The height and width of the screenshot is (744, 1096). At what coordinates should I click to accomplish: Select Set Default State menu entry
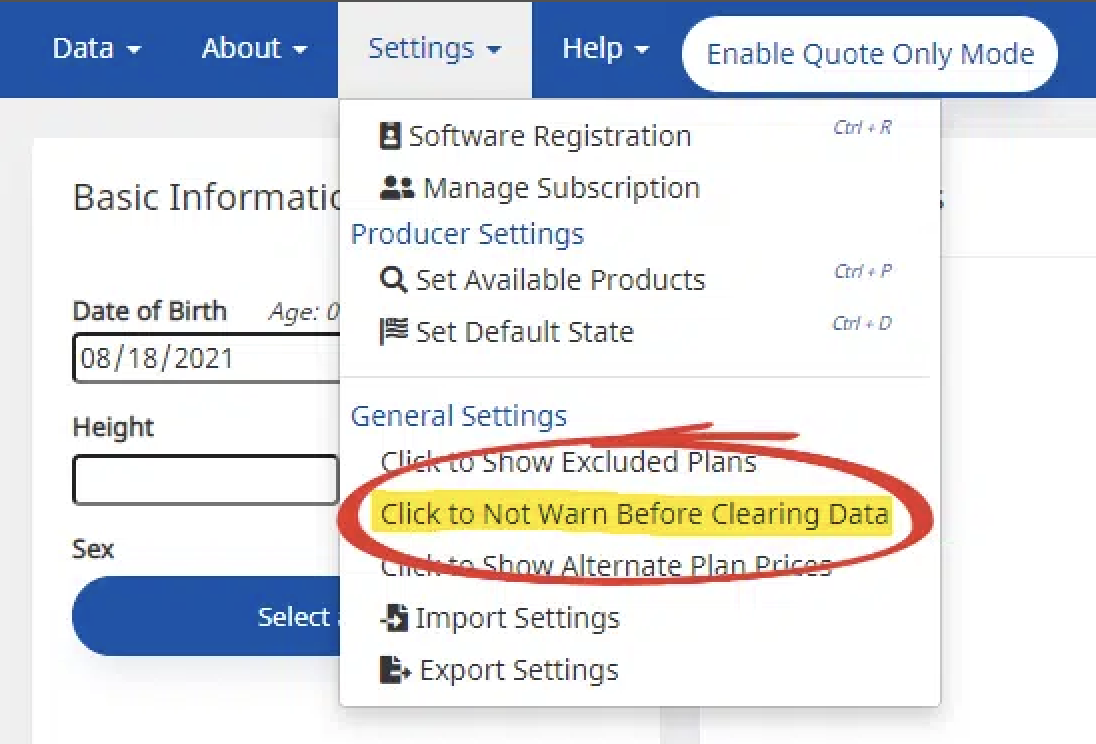tap(524, 332)
